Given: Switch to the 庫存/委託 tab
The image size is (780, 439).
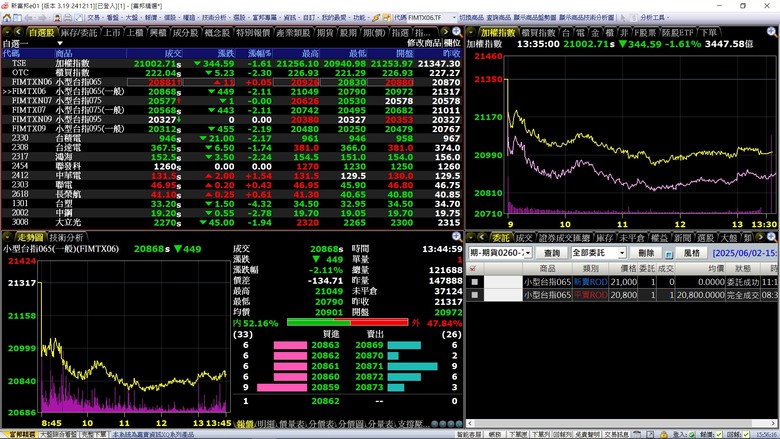Looking at the screenshot, I should coord(79,33).
